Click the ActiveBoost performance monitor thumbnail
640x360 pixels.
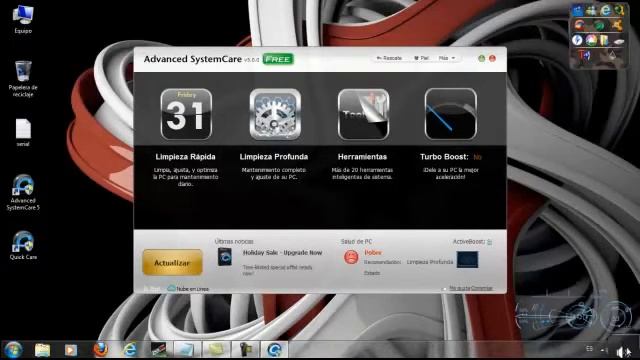[x=467, y=260]
